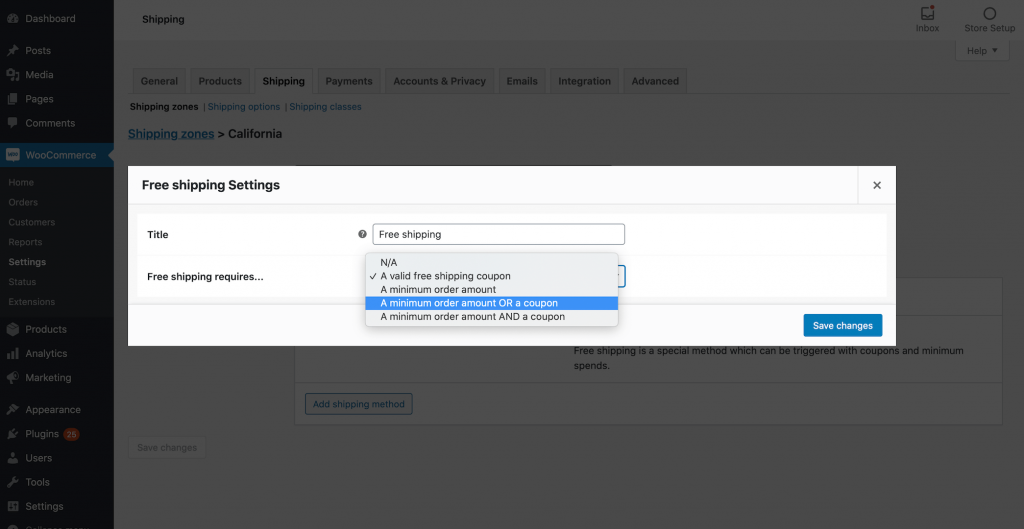Open Analytics from the sidebar icon
The height and width of the screenshot is (529, 1024).
(x=12, y=353)
